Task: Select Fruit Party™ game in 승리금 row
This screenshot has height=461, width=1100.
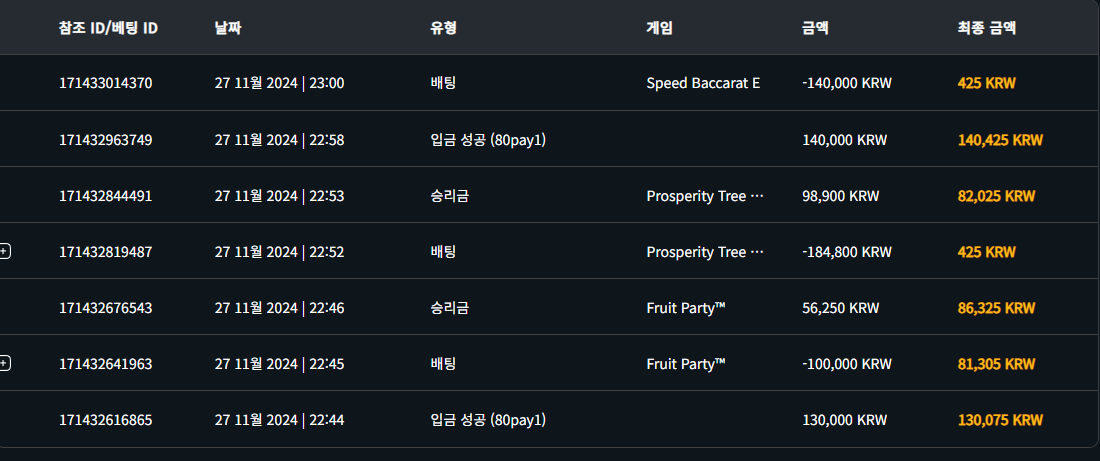Action: click(x=685, y=308)
